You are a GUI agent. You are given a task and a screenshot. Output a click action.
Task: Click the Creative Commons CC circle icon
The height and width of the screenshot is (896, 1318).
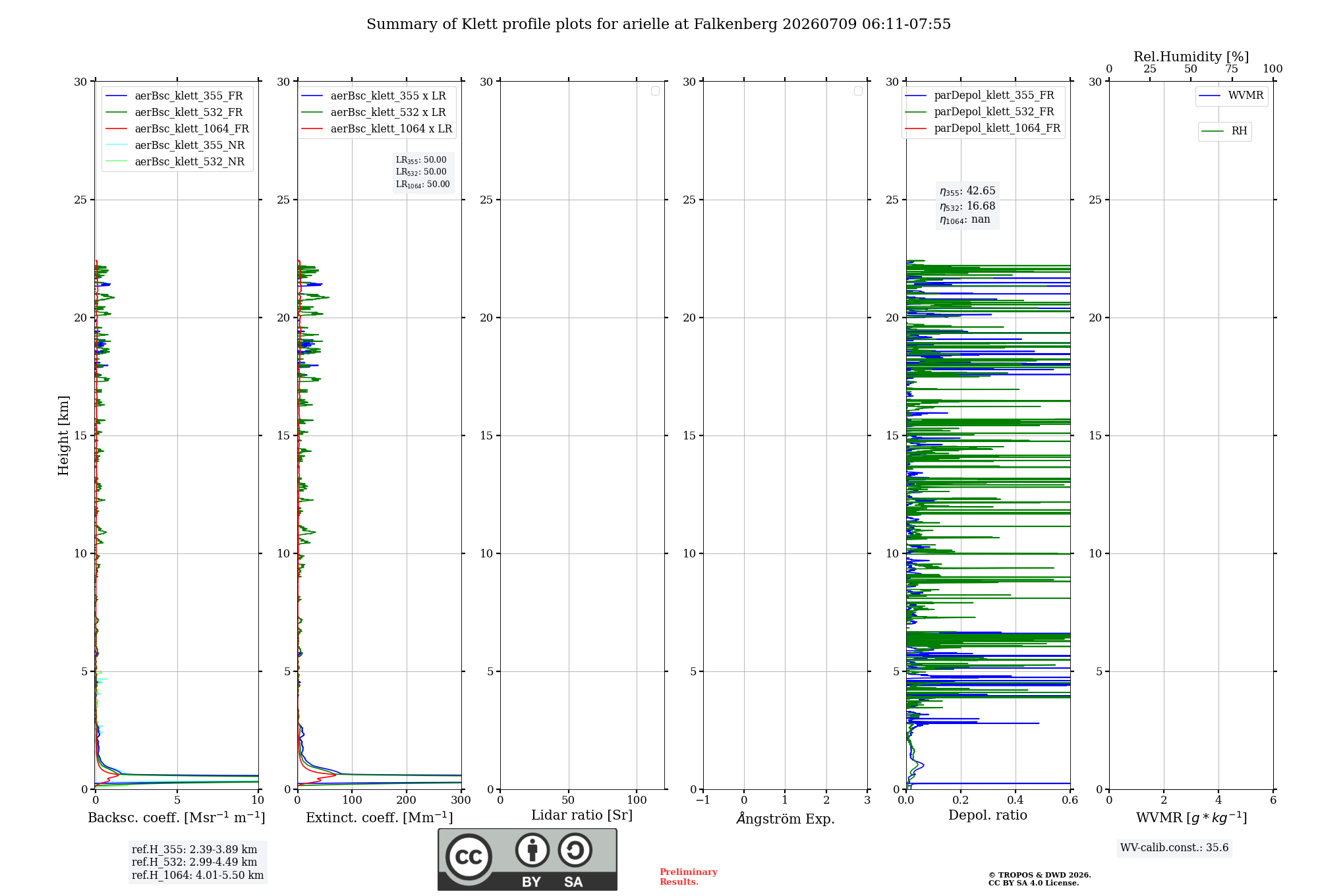click(469, 857)
